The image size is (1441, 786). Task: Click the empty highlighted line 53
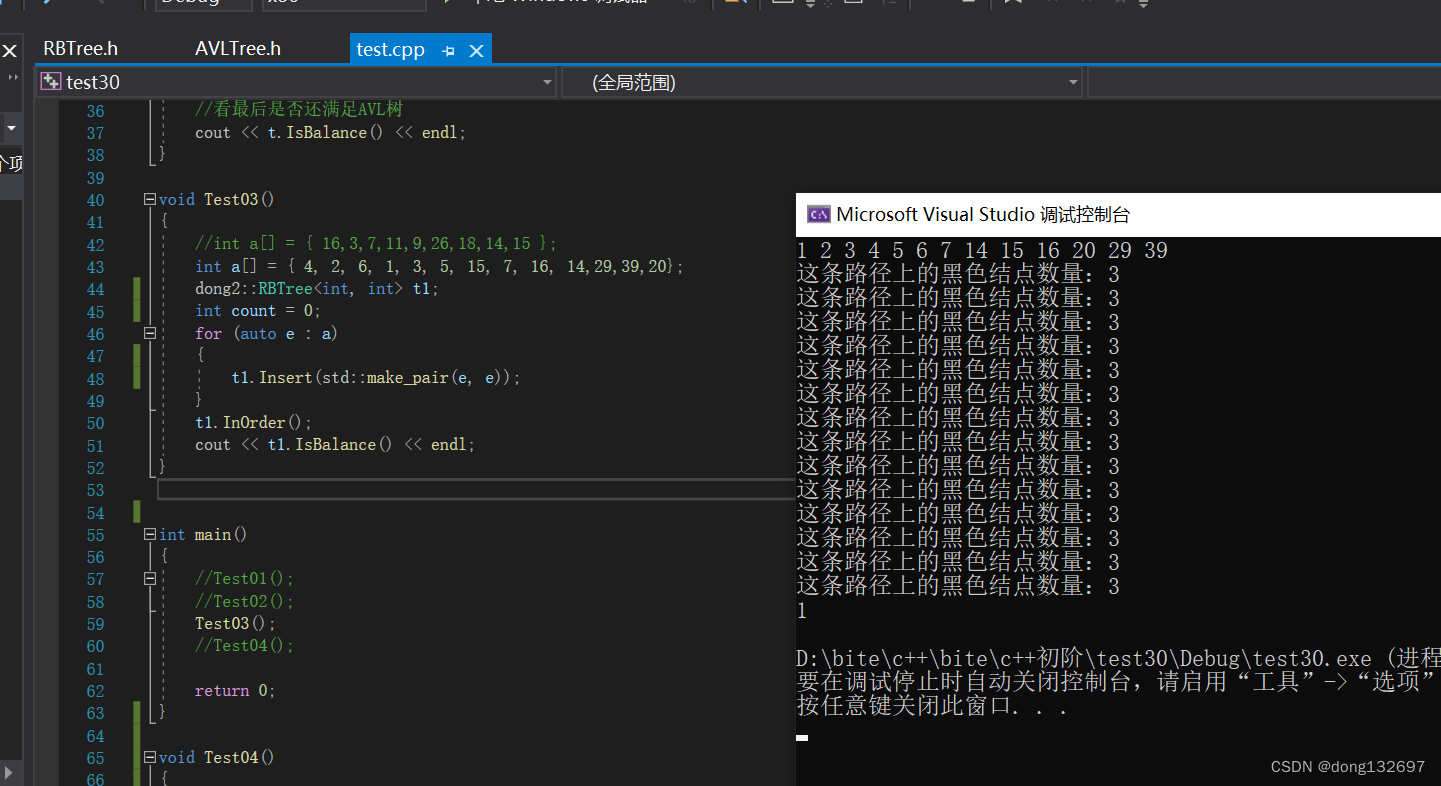click(x=476, y=489)
